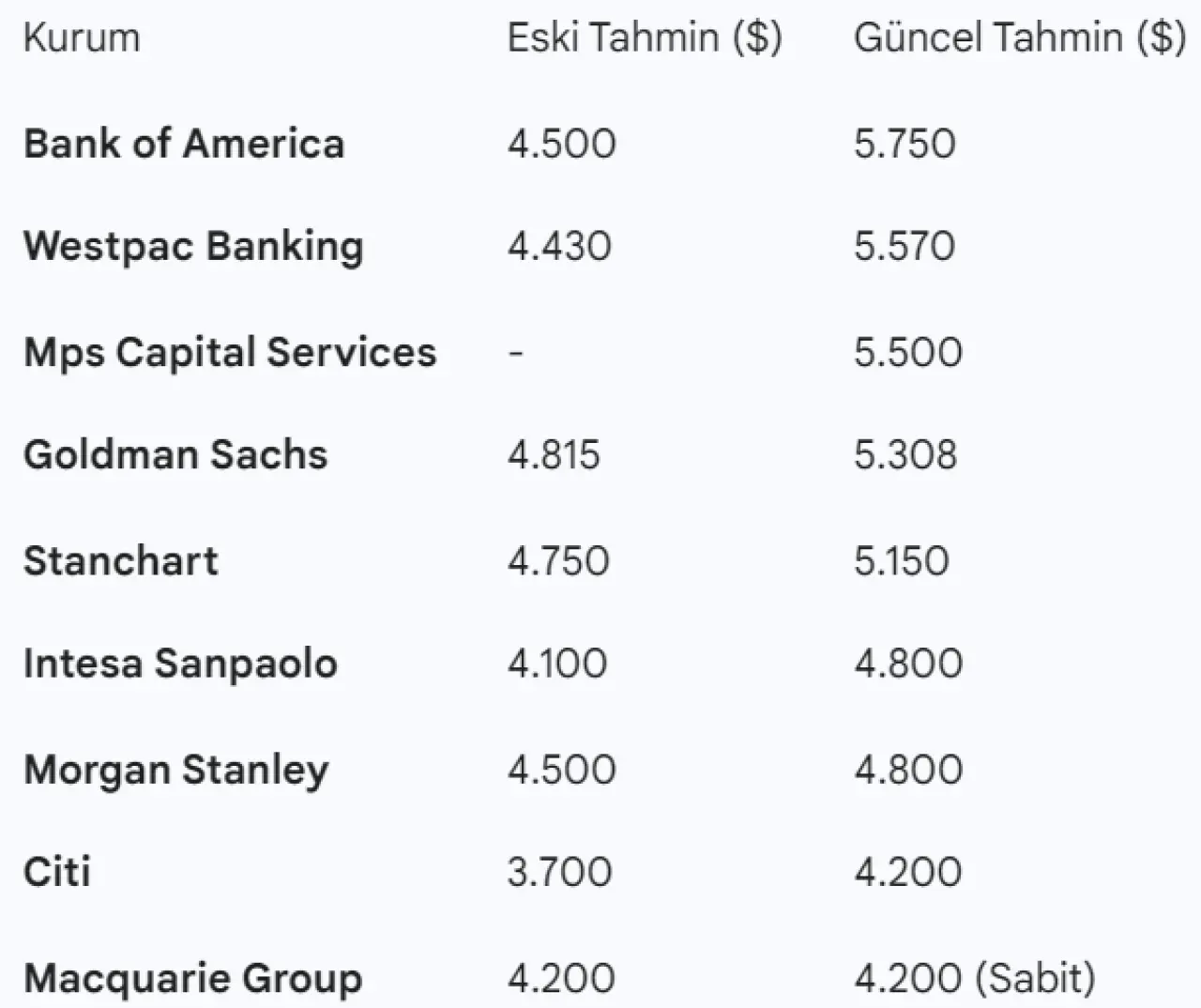The width and height of the screenshot is (1201, 1008).
Task: Click Bank of America's current estimate 5.750
Action: point(905,144)
